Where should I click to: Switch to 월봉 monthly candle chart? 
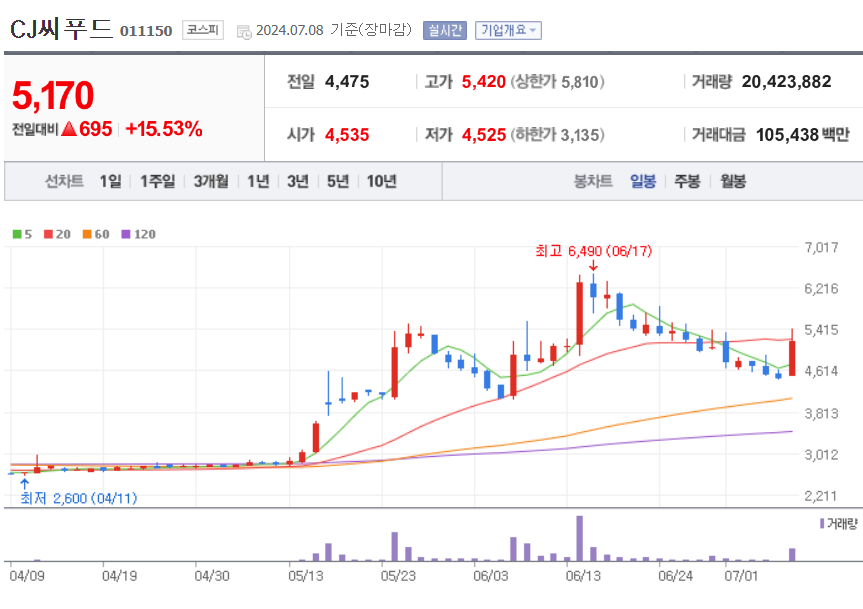(x=733, y=181)
